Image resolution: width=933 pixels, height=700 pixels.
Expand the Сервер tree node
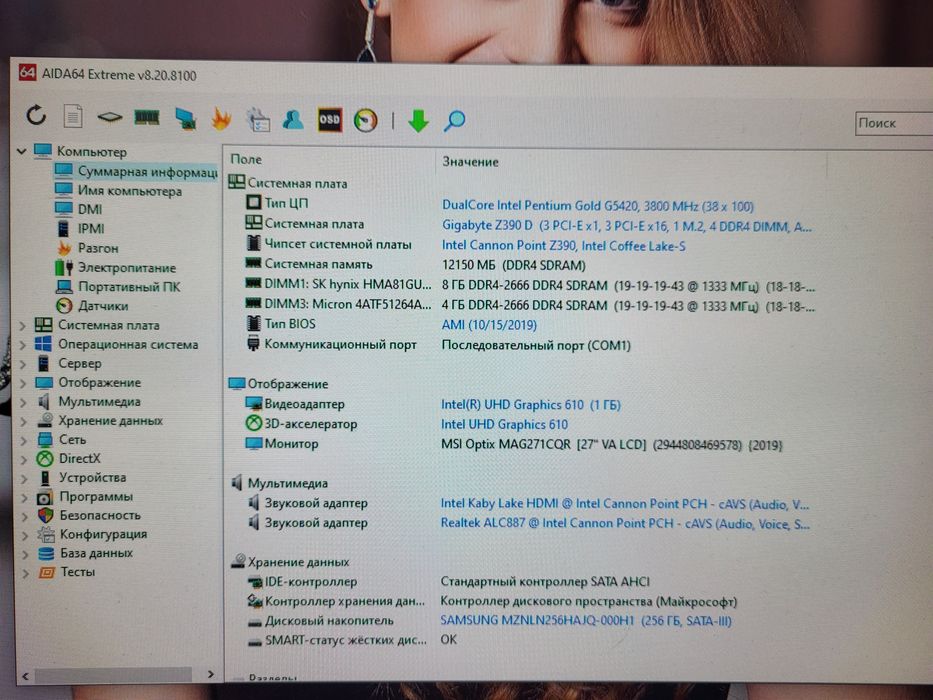click(23, 364)
